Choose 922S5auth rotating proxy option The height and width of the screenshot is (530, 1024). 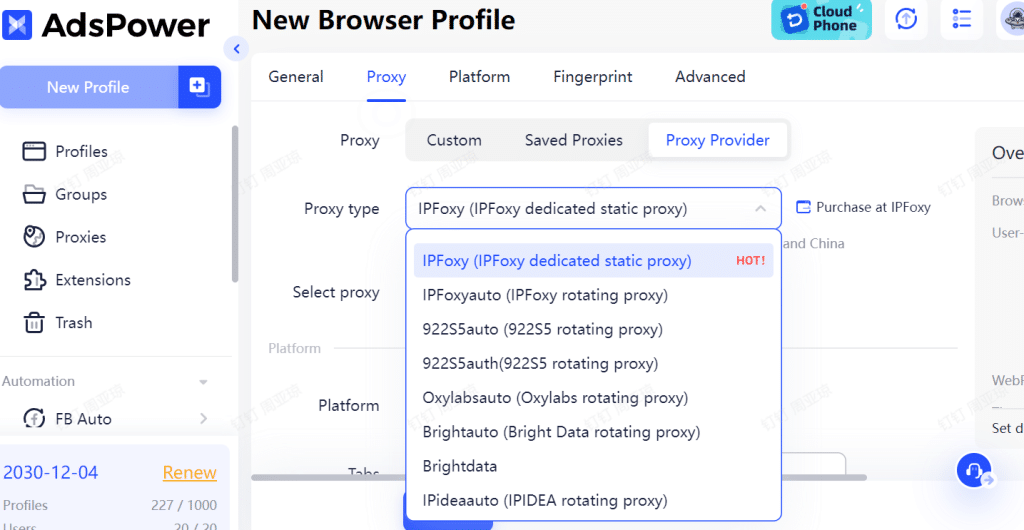coord(593,364)
